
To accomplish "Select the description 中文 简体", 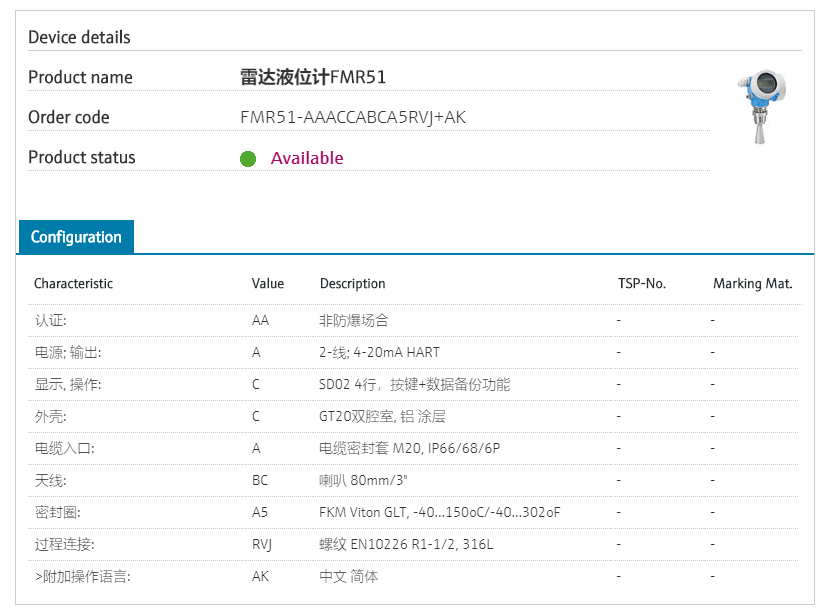I will tap(348, 577).
